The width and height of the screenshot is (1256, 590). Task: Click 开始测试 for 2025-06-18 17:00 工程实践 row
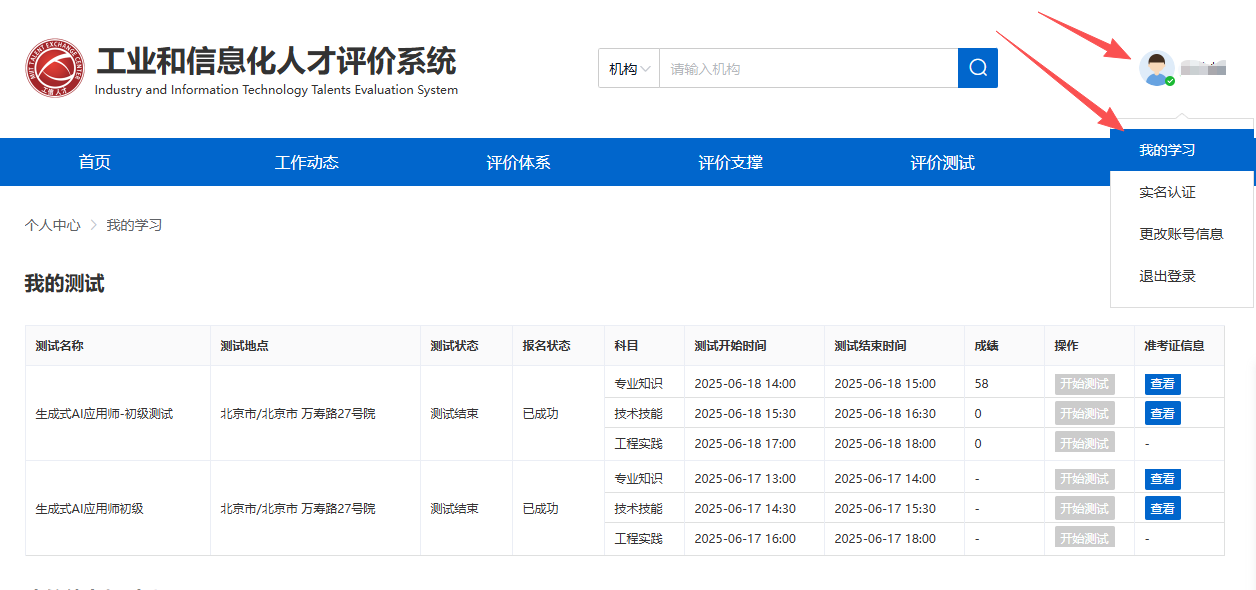click(x=1084, y=443)
